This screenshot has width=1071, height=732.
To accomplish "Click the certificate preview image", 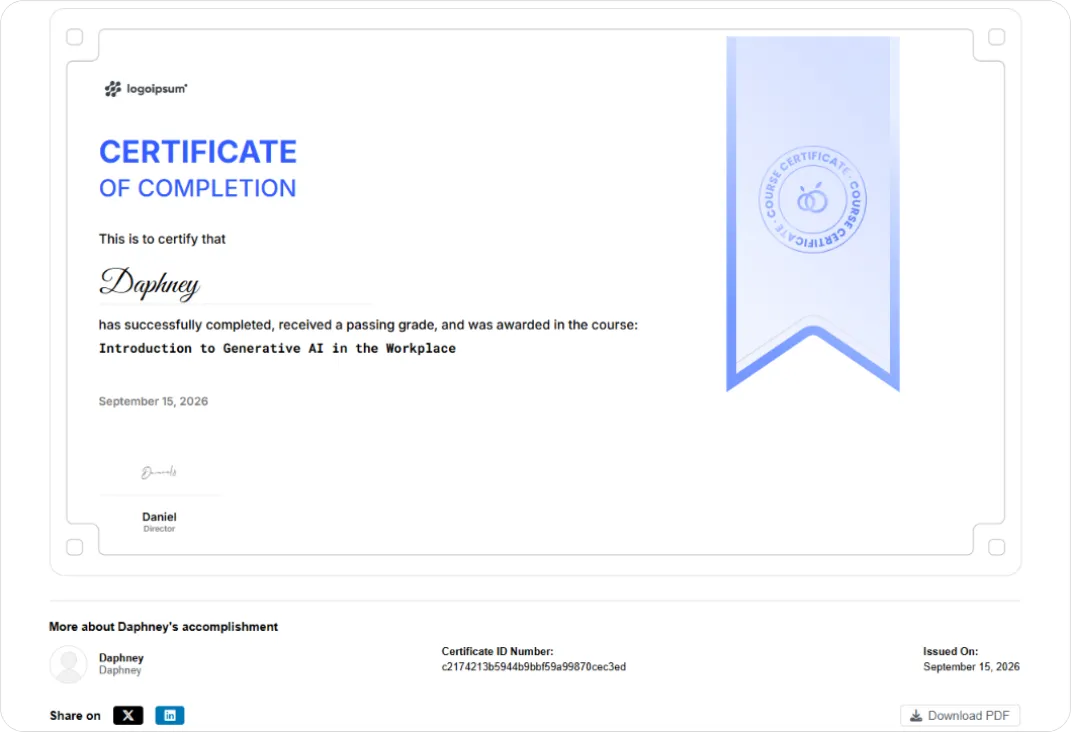I will (536, 292).
